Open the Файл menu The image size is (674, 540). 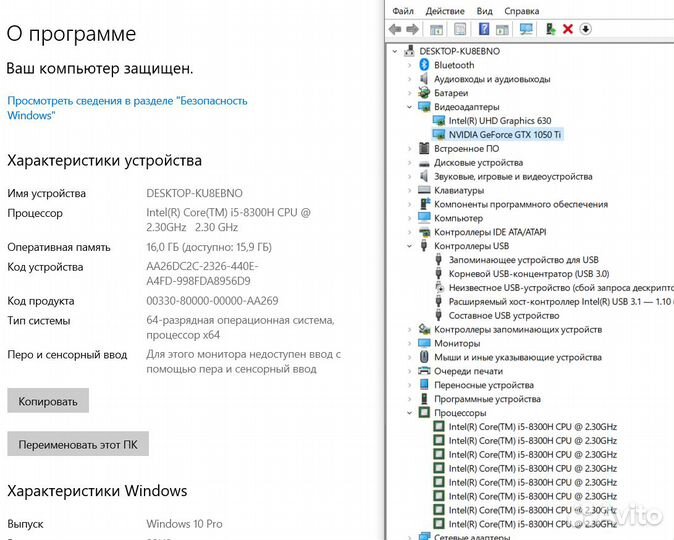(x=403, y=11)
